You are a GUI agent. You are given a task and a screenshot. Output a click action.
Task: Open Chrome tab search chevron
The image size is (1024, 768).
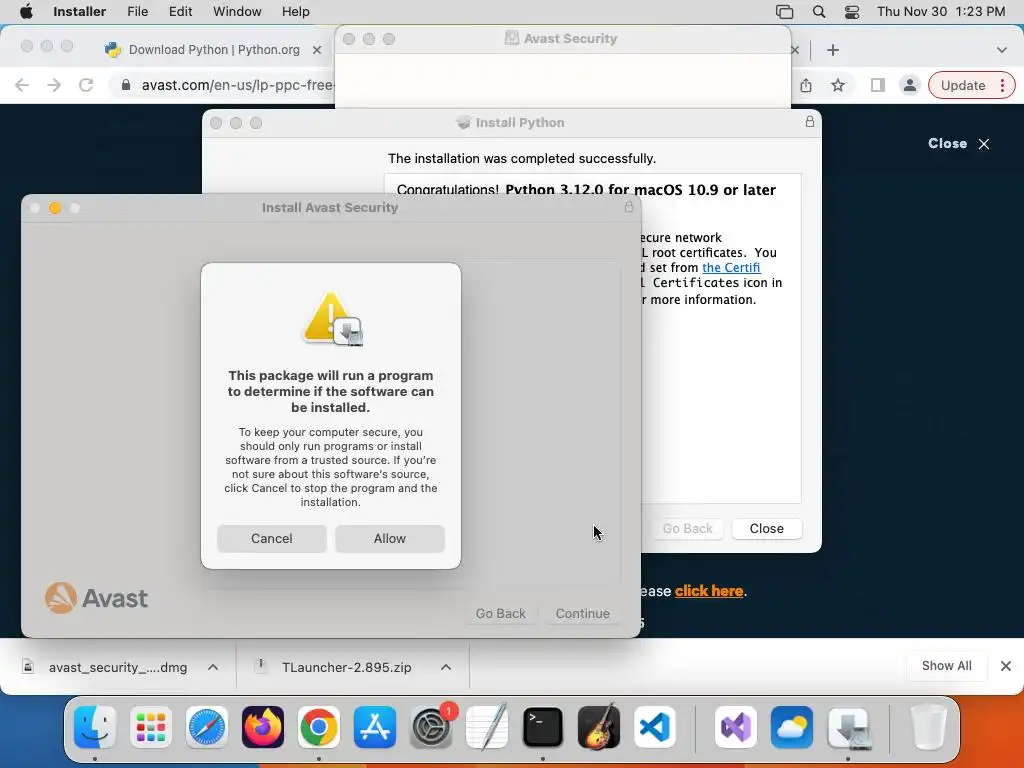coord(1002,50)
